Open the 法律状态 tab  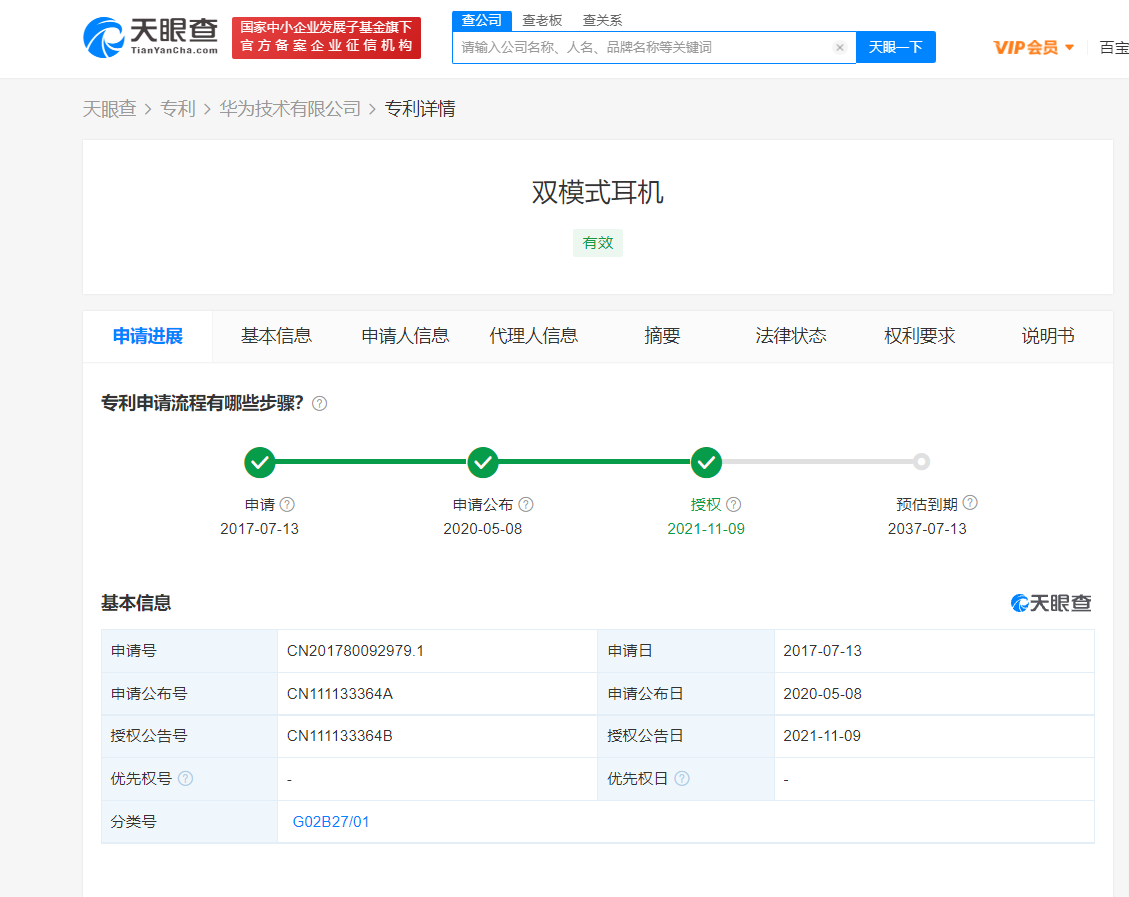click(x=791, y=336)
